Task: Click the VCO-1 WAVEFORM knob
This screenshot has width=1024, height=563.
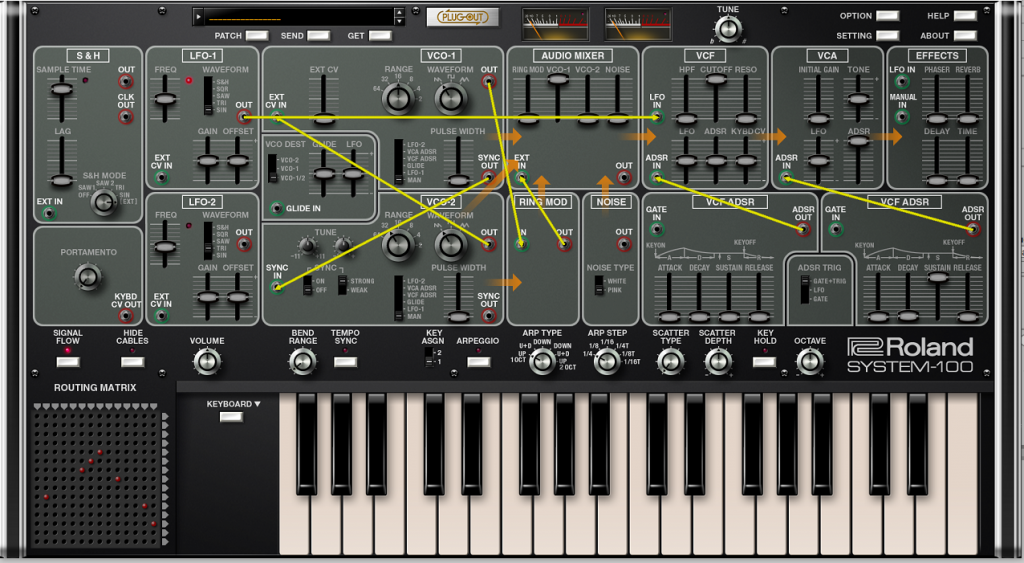Action: point(450,98)
